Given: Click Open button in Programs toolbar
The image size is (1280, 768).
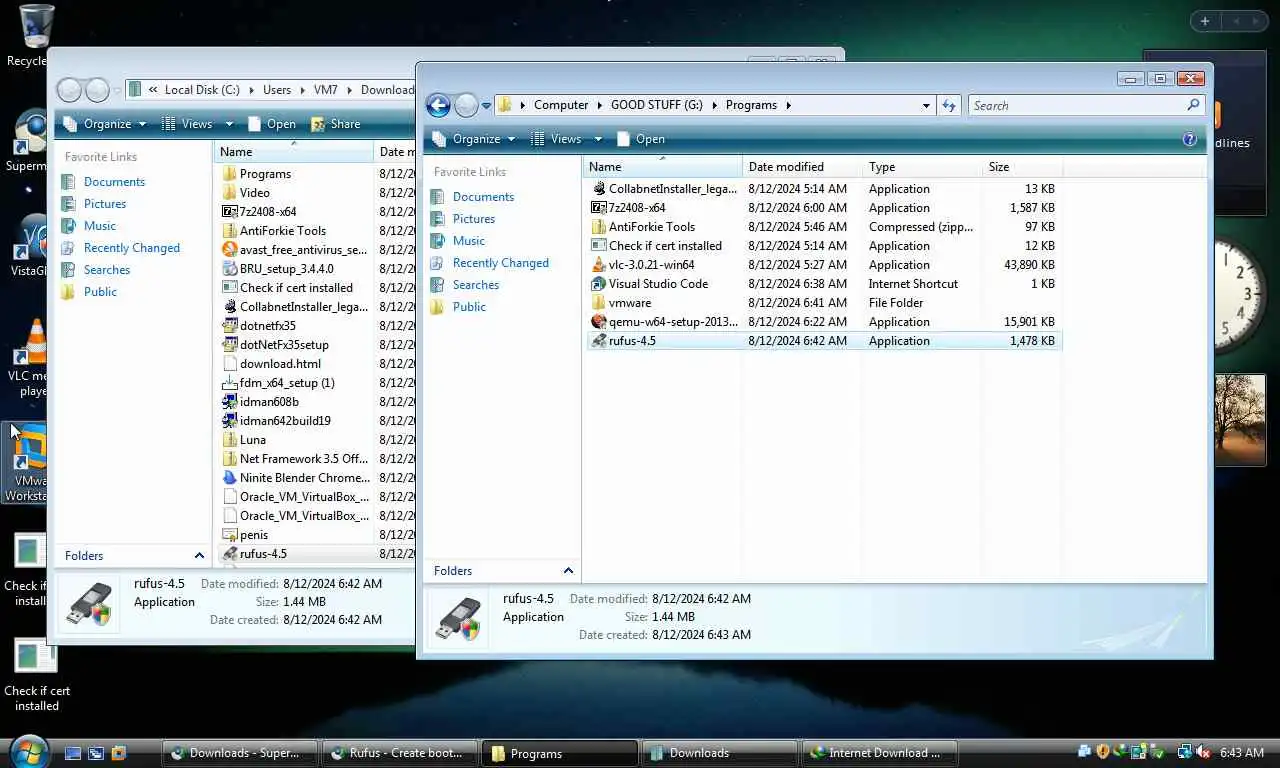Looking at the screenshot, I should [x=640, y=139].
